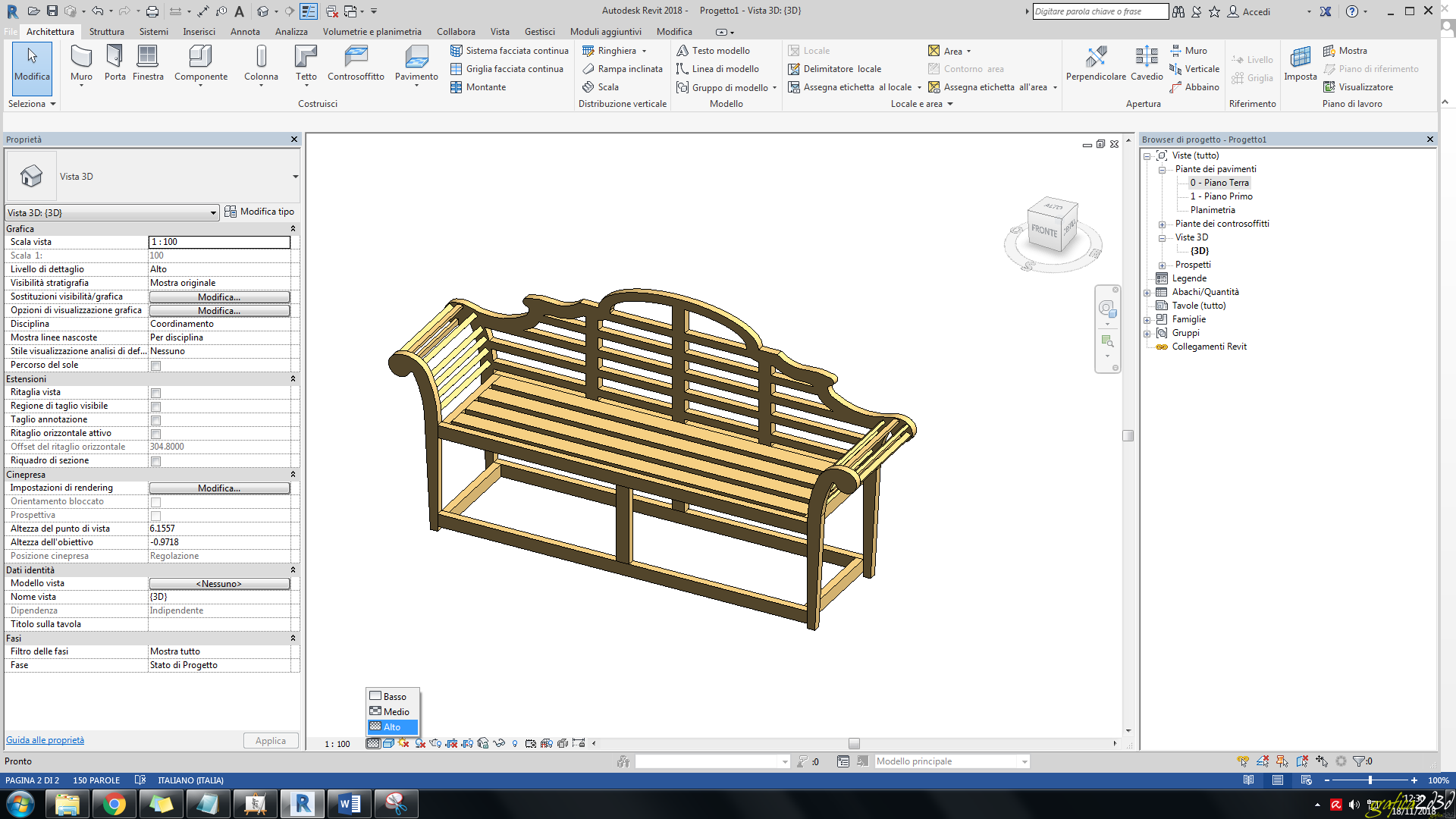Screen dimensions: 1456x819
Task: Enable the Ritaglia vista checkbox
Action: tap(155, 392)
